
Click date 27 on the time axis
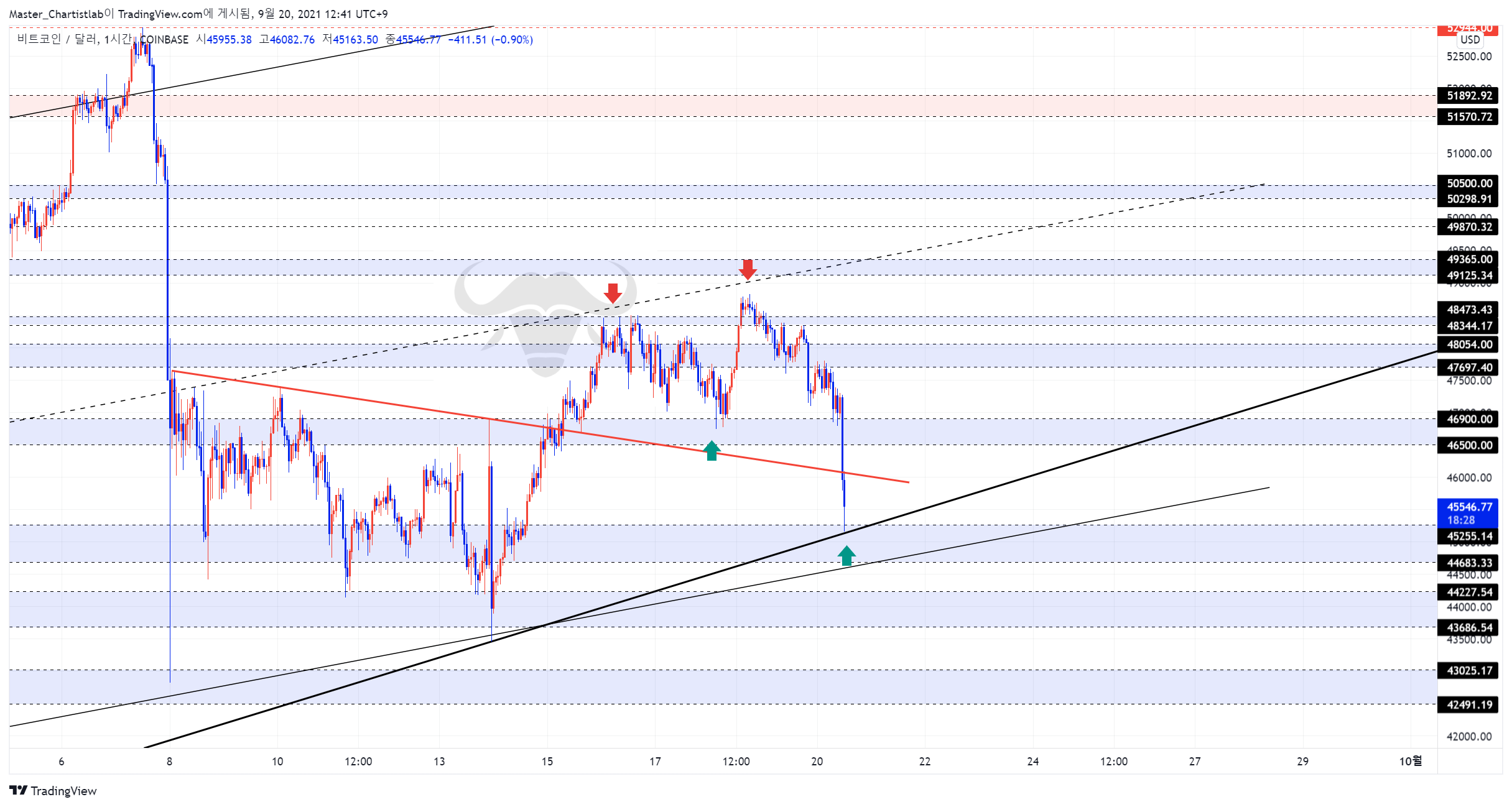[1194, 761]
